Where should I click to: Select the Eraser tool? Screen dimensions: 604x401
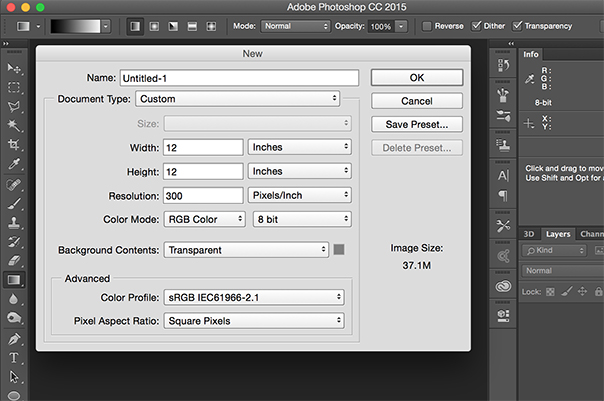[14, 261]
